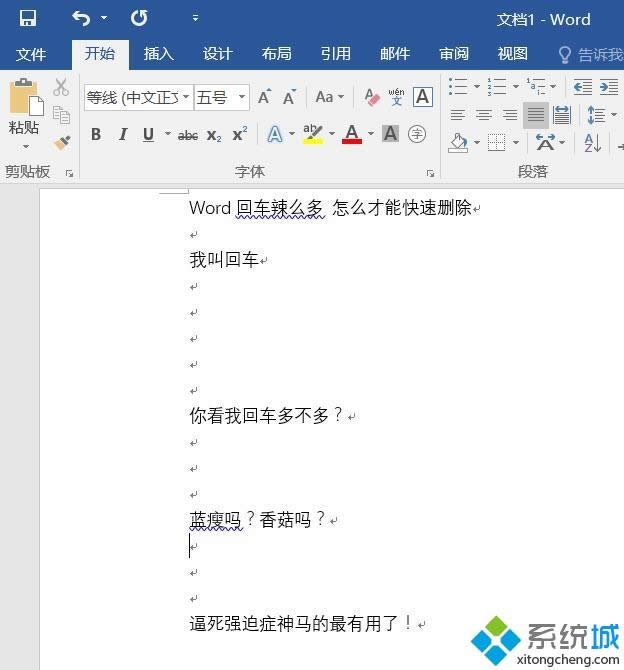Toggle character shading with the gray A
624x670 pixels.
click(x=390, y=134)
